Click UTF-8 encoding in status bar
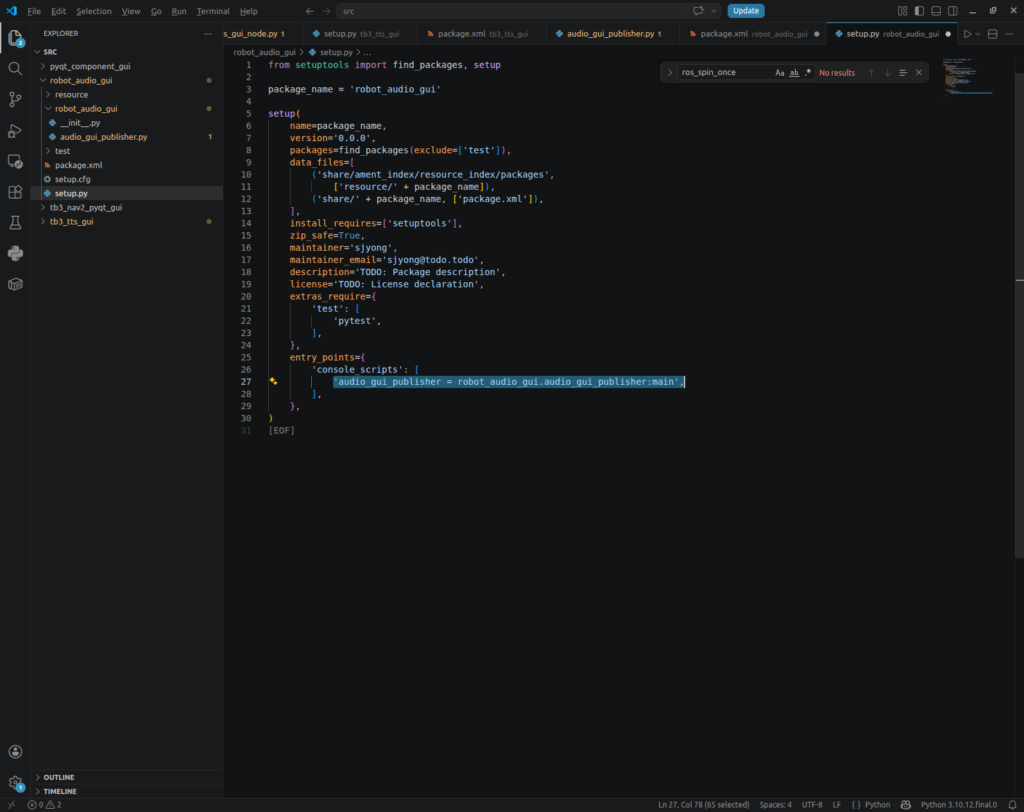The height and width of the screenshot is (812, 1024). coord(812,805)
